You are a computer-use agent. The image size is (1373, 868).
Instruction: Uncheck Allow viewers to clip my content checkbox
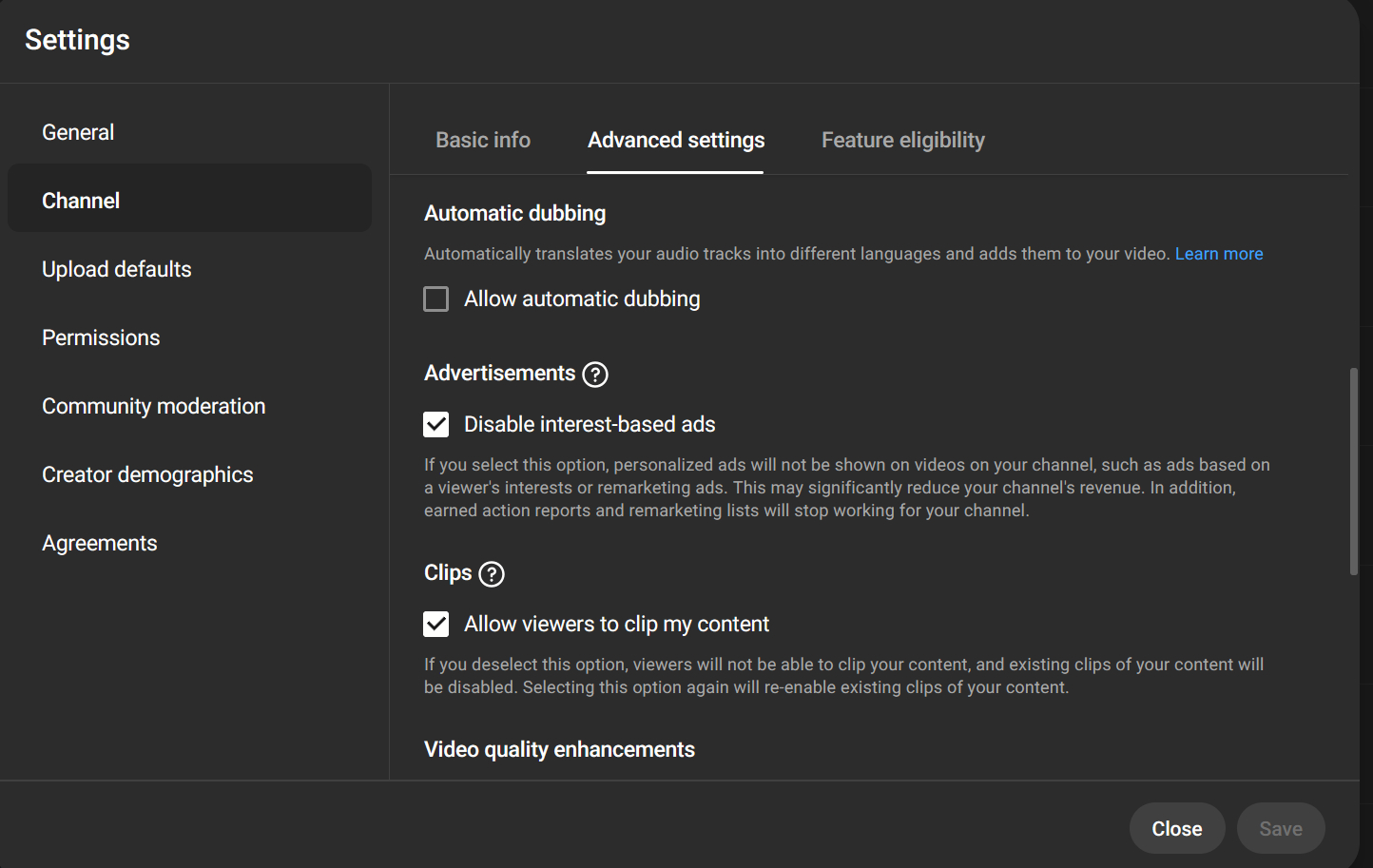436,625
